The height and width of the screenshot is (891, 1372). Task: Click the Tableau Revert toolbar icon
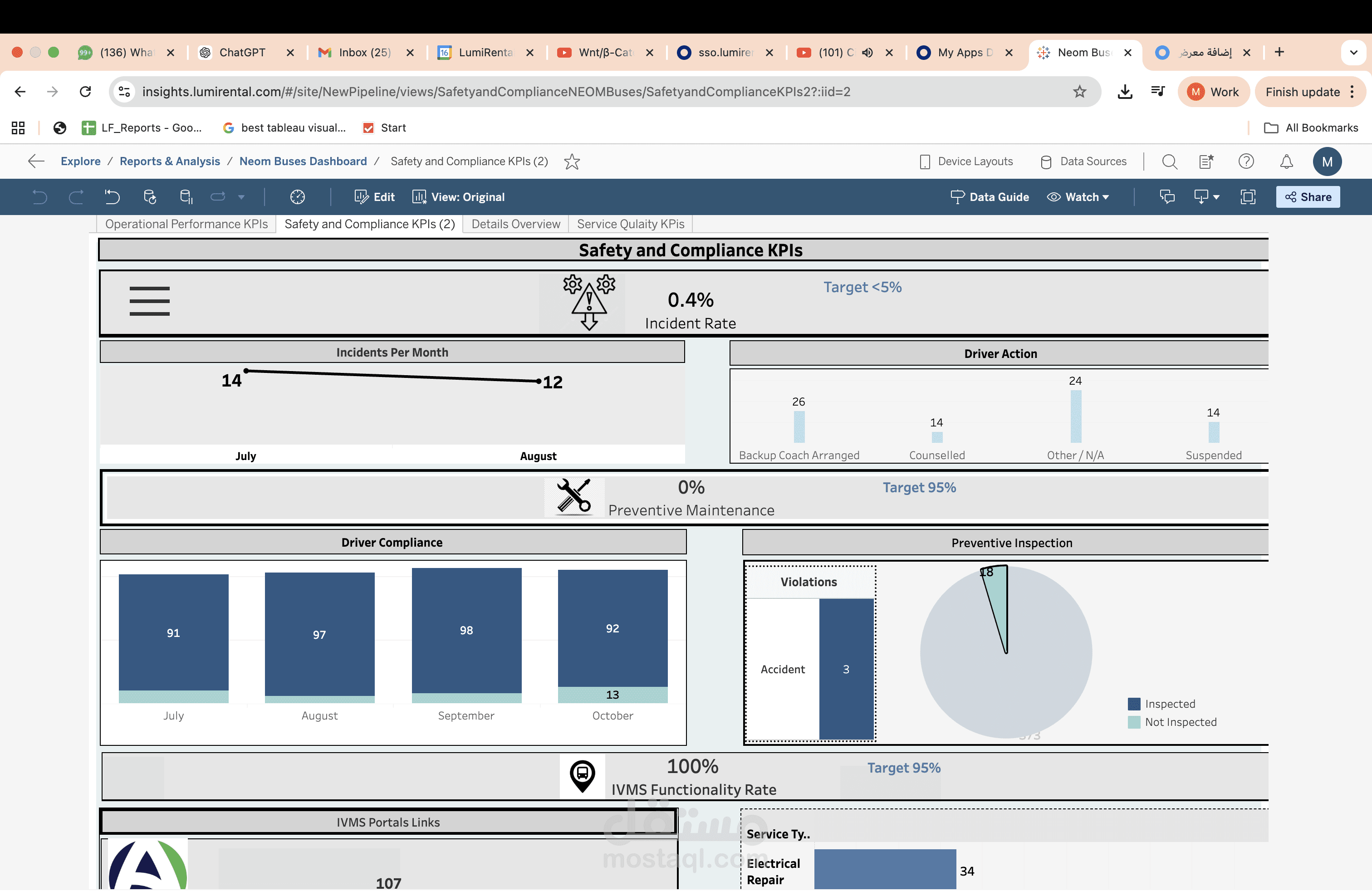tap(112, 197)
